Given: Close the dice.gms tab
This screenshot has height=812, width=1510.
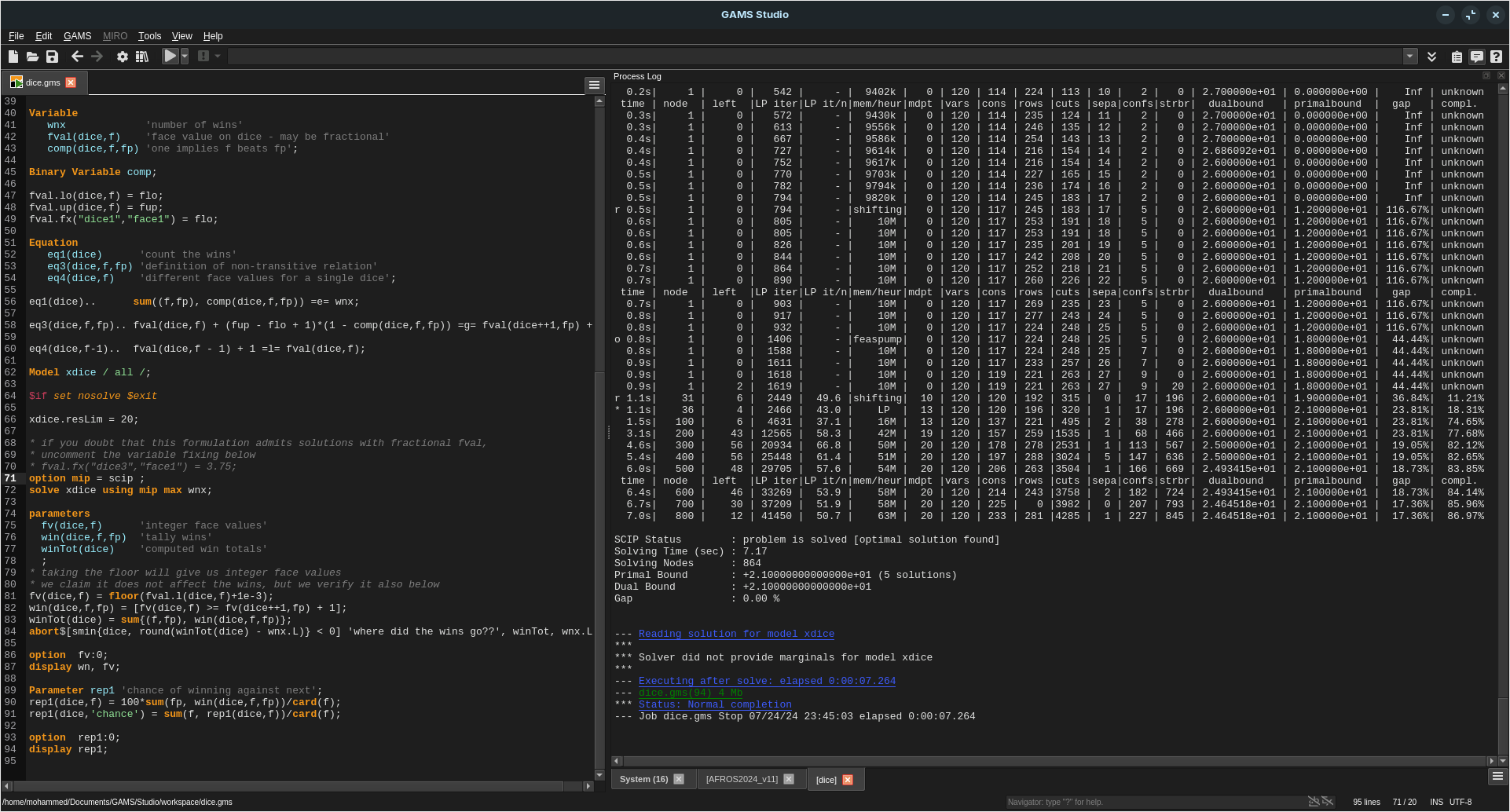Looking at the screenshot, I should pos(71,82).
